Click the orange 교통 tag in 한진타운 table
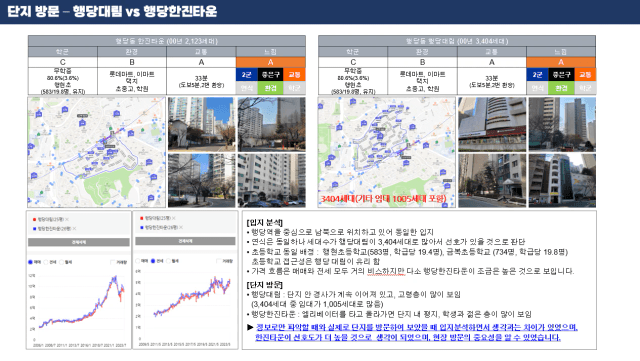The height and width of the screenshot is (361, 640). (x=294, y=75)
